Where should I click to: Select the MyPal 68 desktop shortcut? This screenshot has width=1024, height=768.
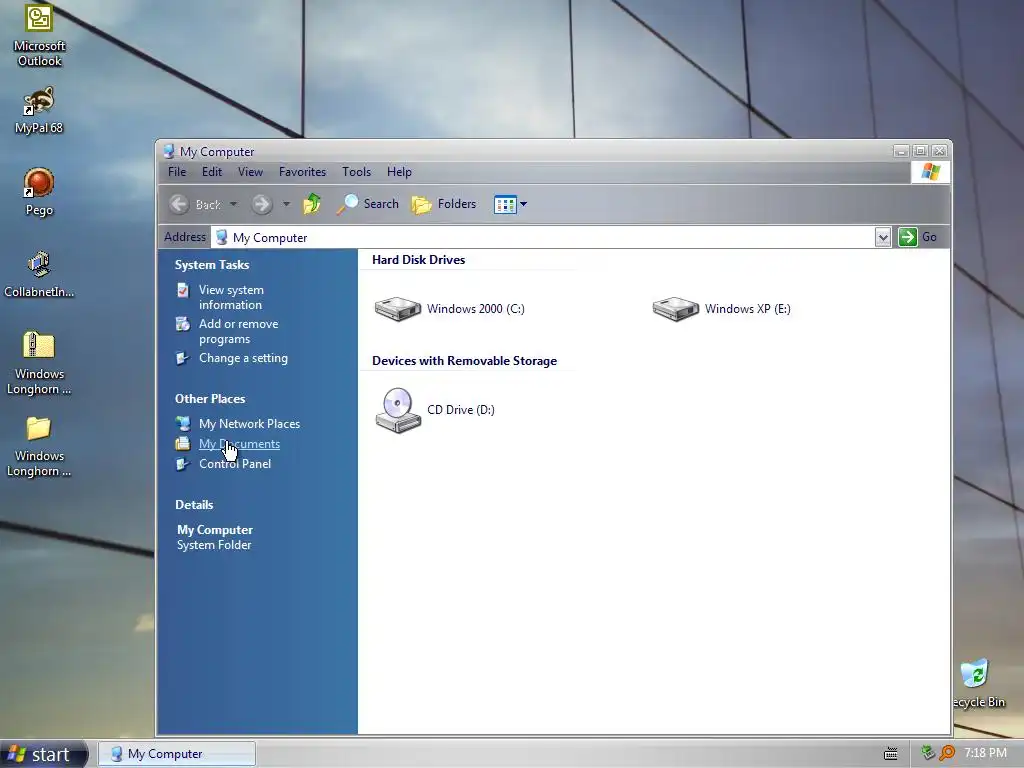[39, 110]
